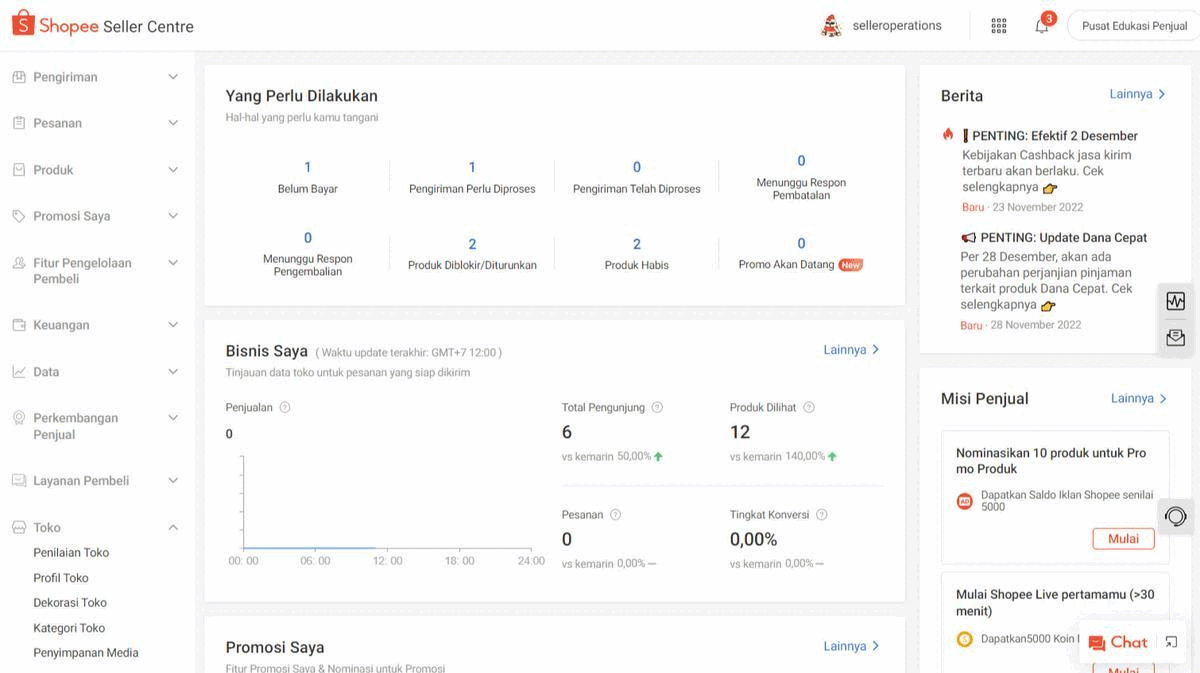Open the floating inbox mail icon
The image size is (1200, 673).
point(1176,338)
